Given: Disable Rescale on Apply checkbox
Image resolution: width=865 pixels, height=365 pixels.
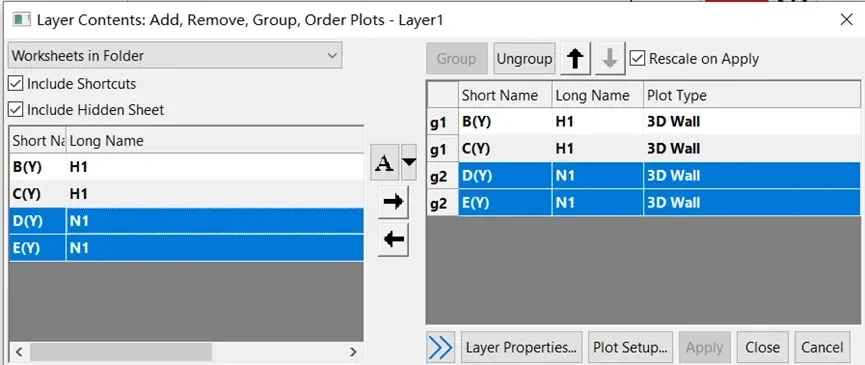Looking at the screenshot, I should 637,58.
